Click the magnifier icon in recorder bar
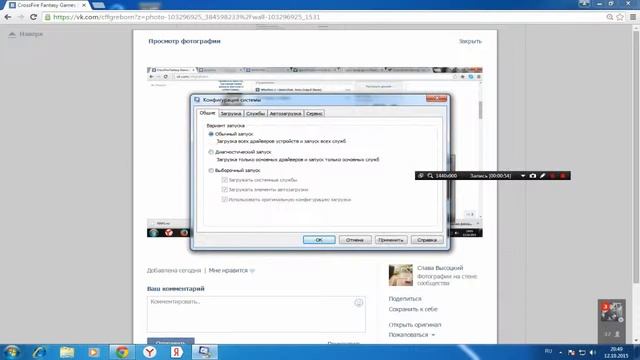 (430, 176)
